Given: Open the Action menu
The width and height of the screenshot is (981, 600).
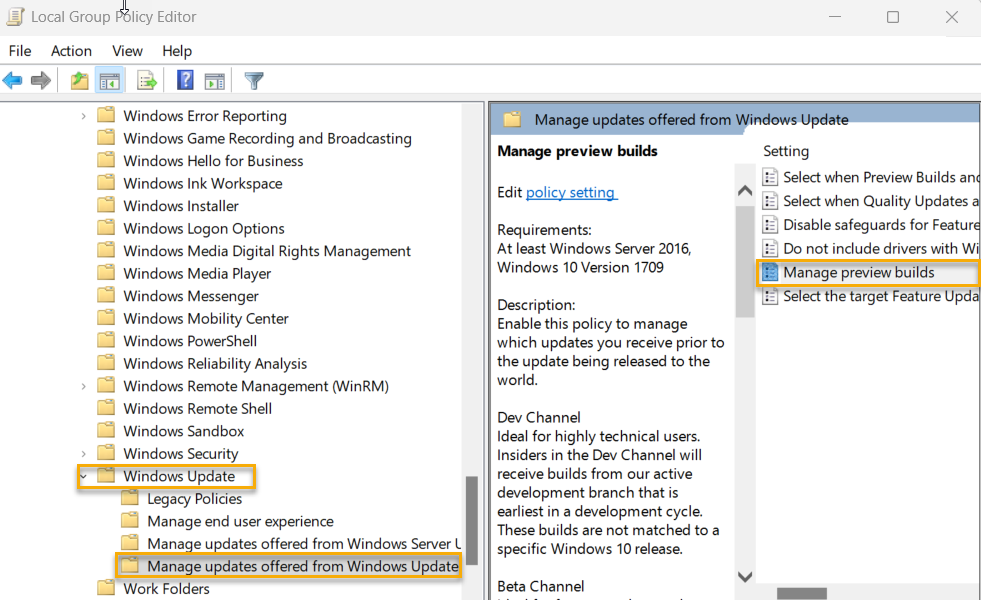Looking at the screenshot, I should (x=71, y=51).
